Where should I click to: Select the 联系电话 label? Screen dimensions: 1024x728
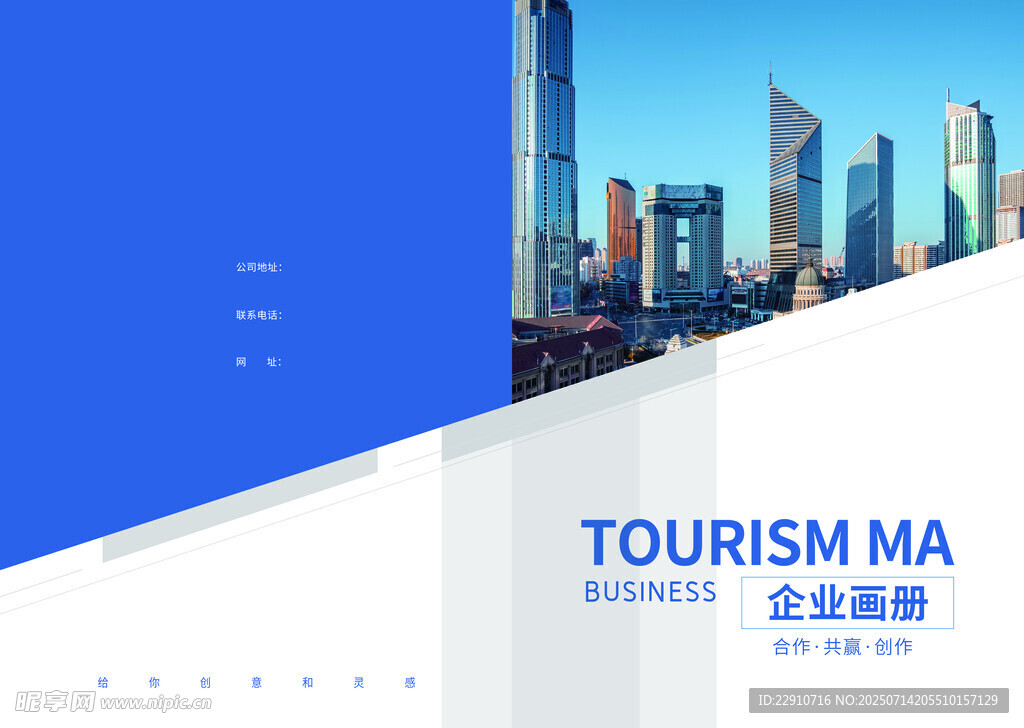click(259, 315)
